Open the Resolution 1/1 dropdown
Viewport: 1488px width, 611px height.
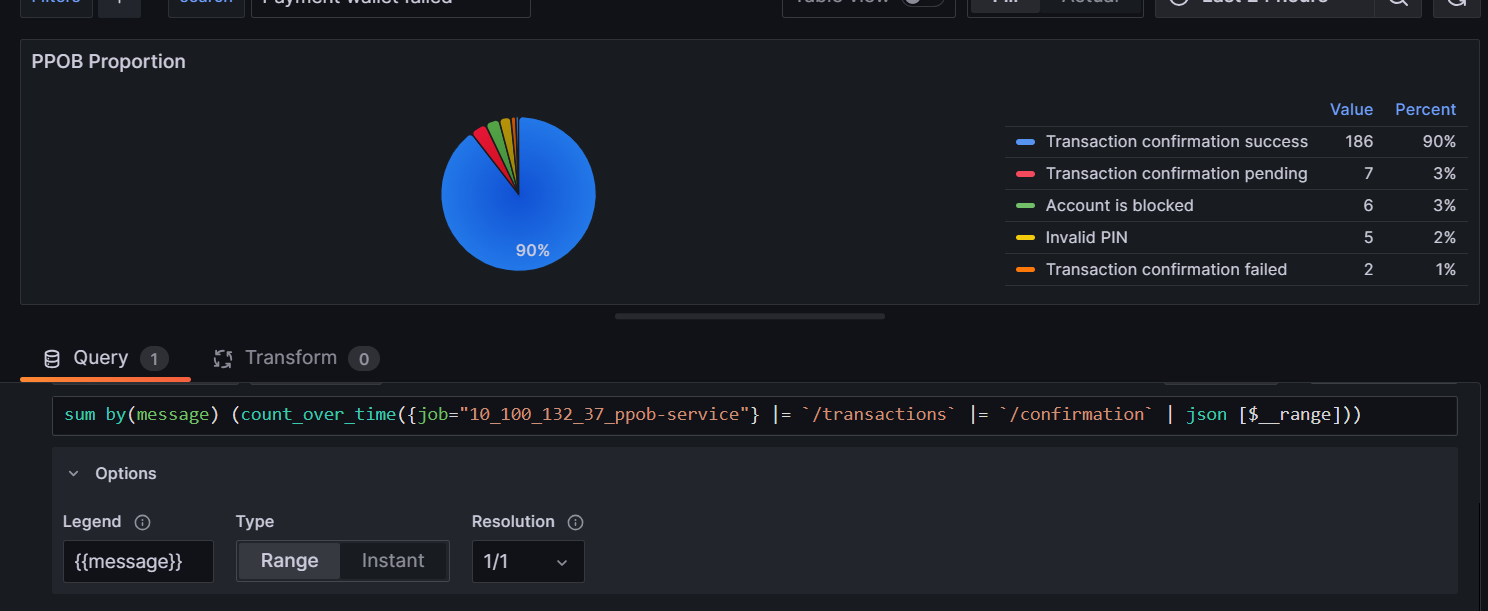[x=528, y=562]
